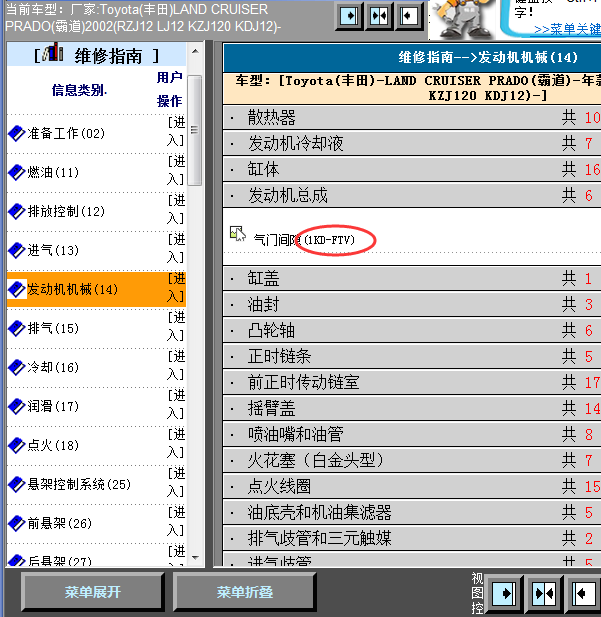Click 进入 for 悬架控制系统(25)

176,482
